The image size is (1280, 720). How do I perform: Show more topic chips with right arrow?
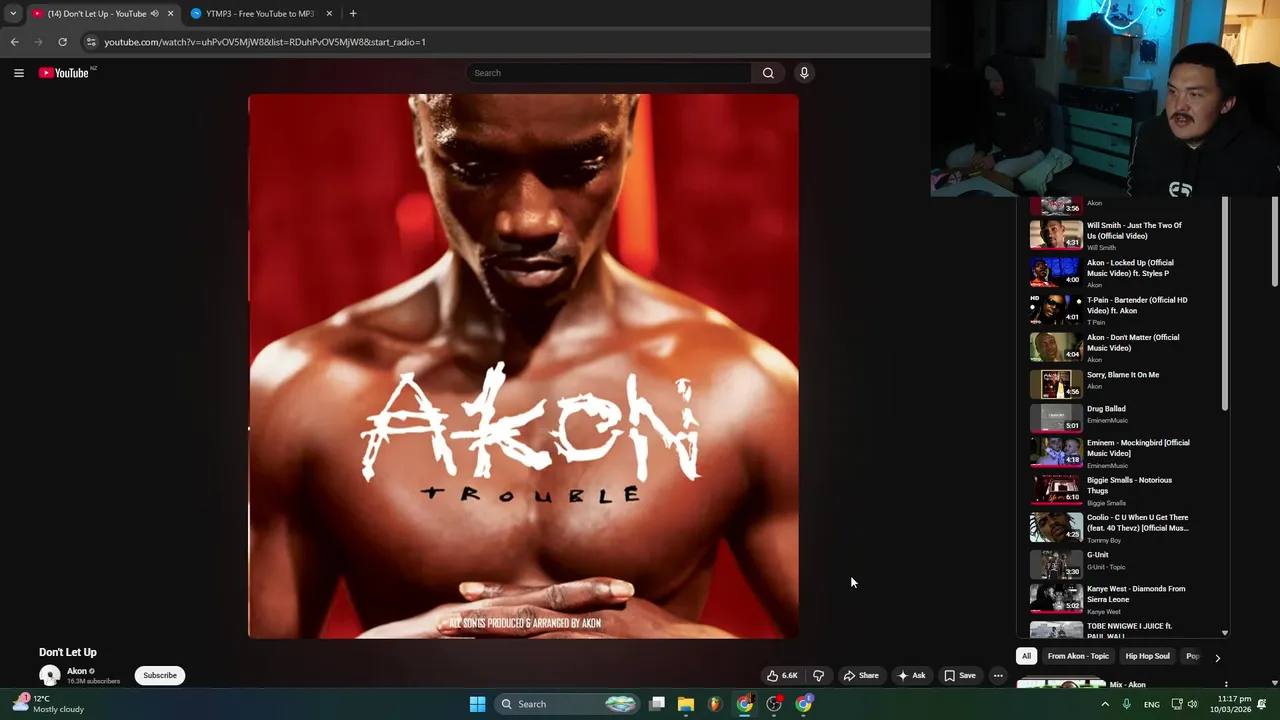point(1217,657)
